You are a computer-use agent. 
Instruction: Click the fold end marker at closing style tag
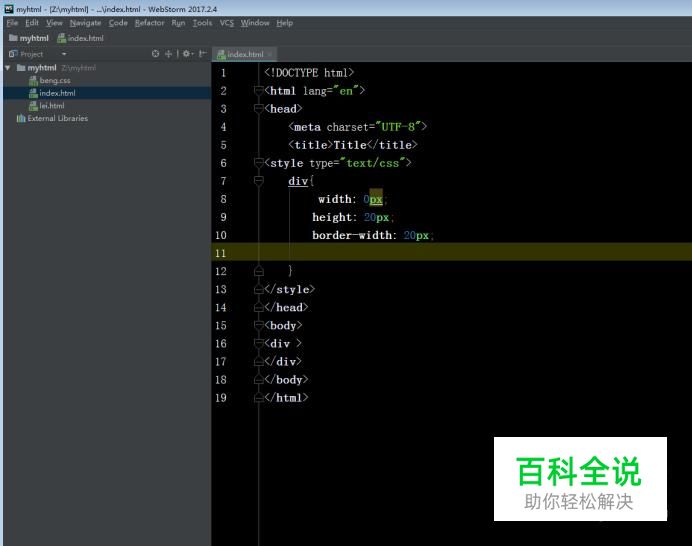(259, 290)
